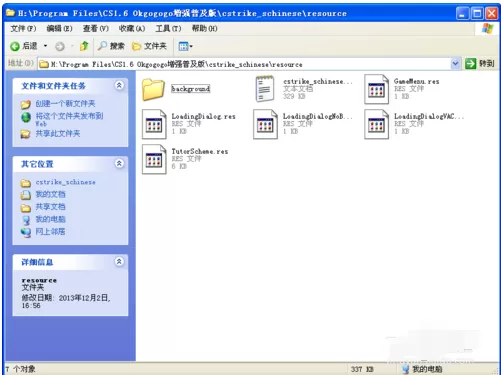Click the My Documents icon in sidebar
Image resolution: width=501 pixels, height=375 pixels.
click(26, 195)
